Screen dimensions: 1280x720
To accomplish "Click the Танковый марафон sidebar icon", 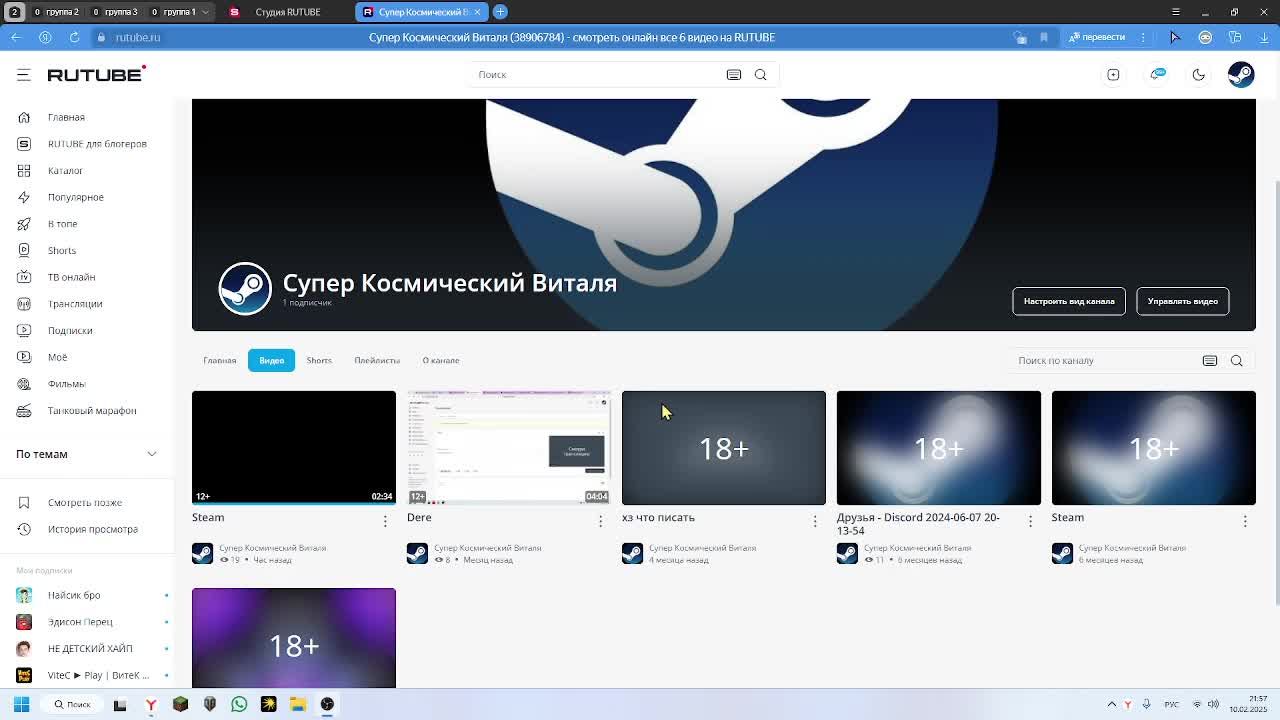I will pos(24,411).
